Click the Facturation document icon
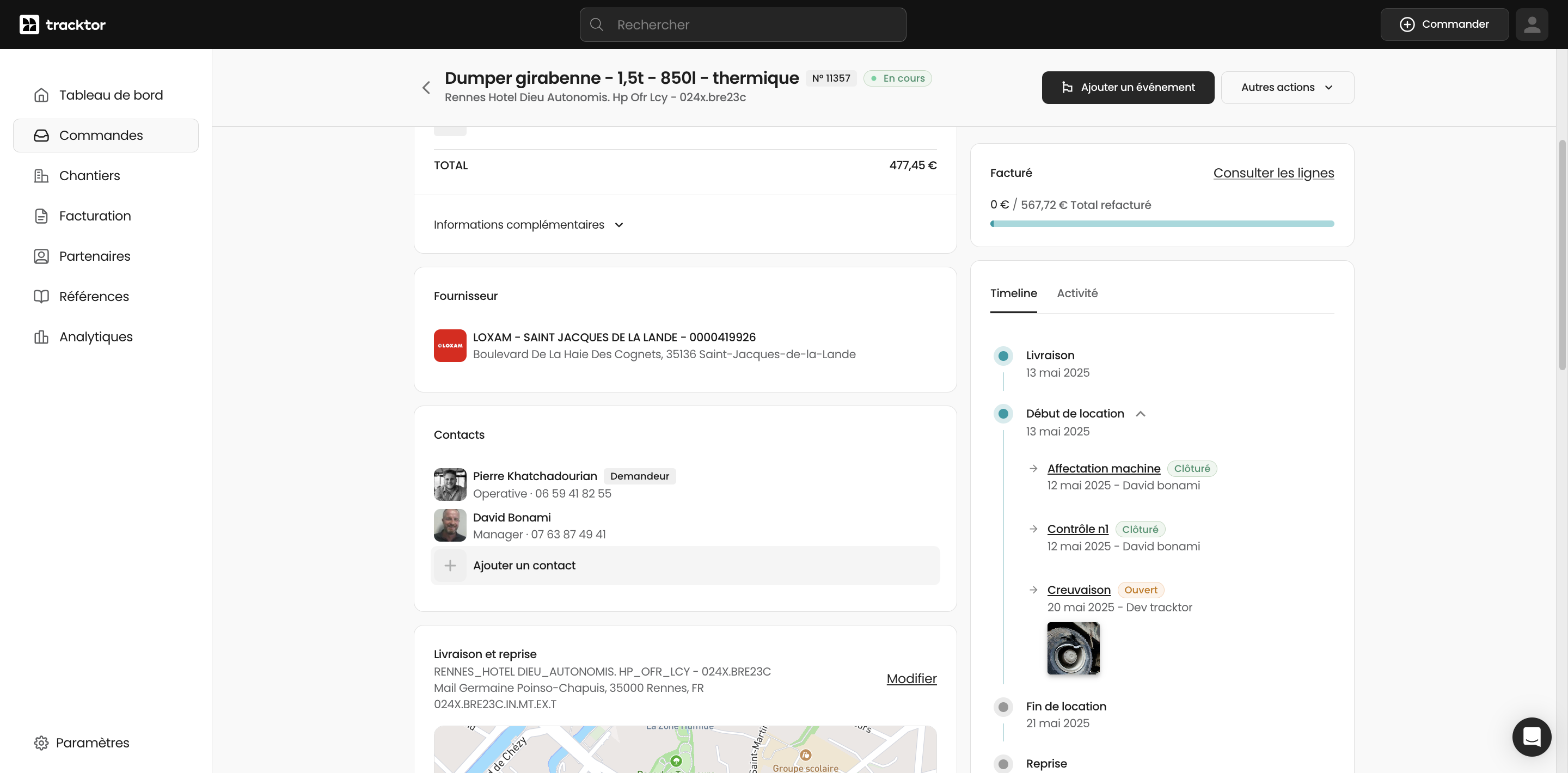Image resolution: width=1568 pixels, height=773 pixels. click(41, 216)
